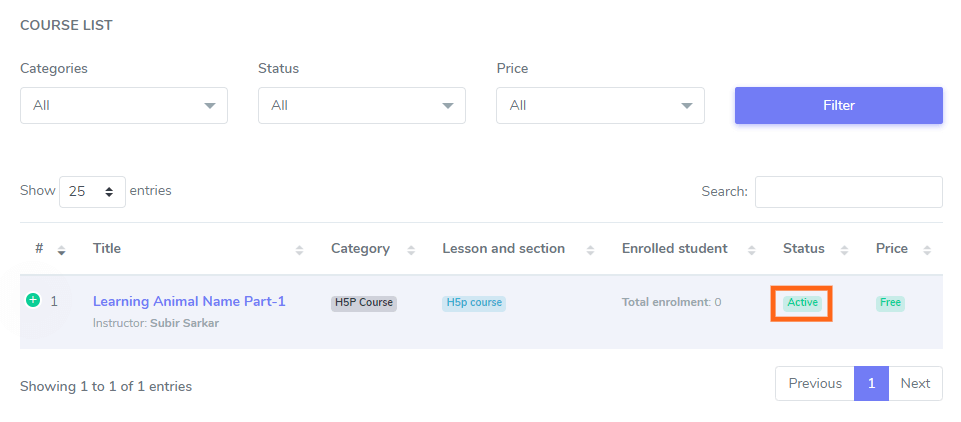
Task: Sort the Price column
Action: [x=927, y=250]
